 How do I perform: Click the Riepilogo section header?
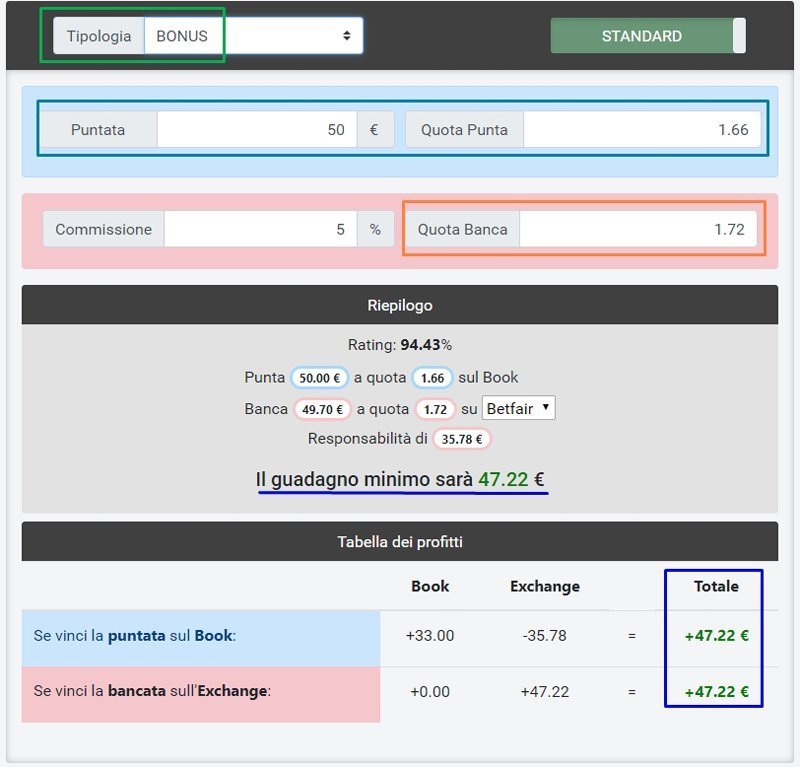point(399,305)
